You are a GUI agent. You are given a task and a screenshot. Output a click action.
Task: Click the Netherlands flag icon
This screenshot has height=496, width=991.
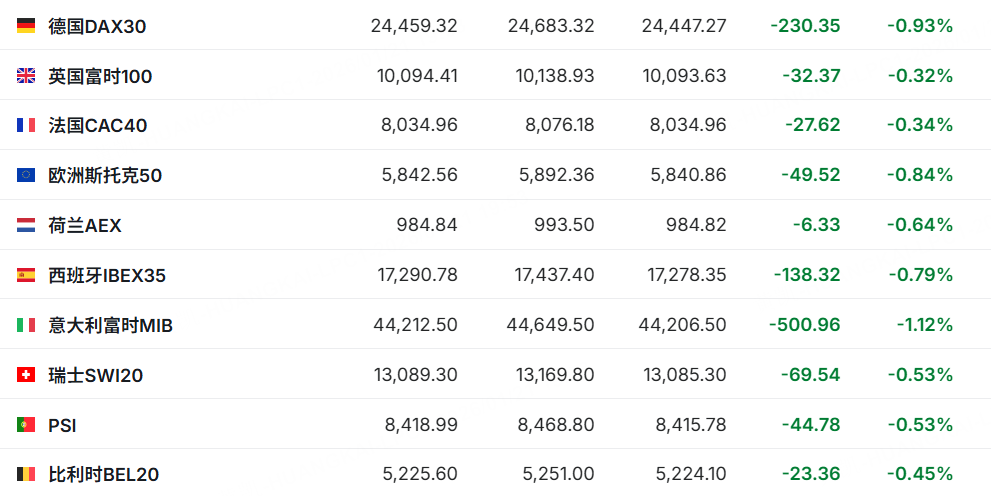pyautogui.click(x=26, y=225)
